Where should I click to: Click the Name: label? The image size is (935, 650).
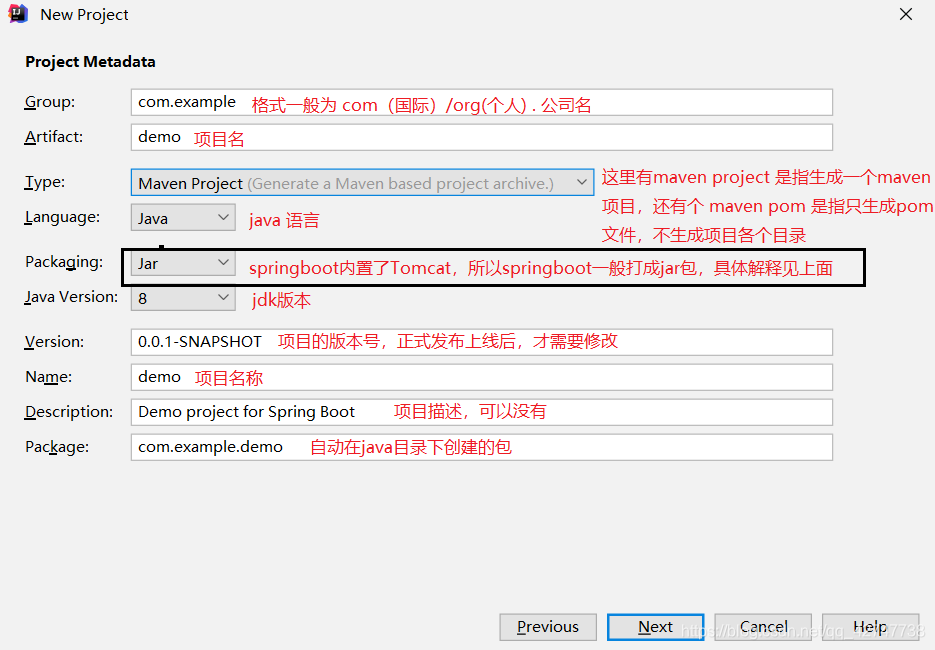pos(48,377)
